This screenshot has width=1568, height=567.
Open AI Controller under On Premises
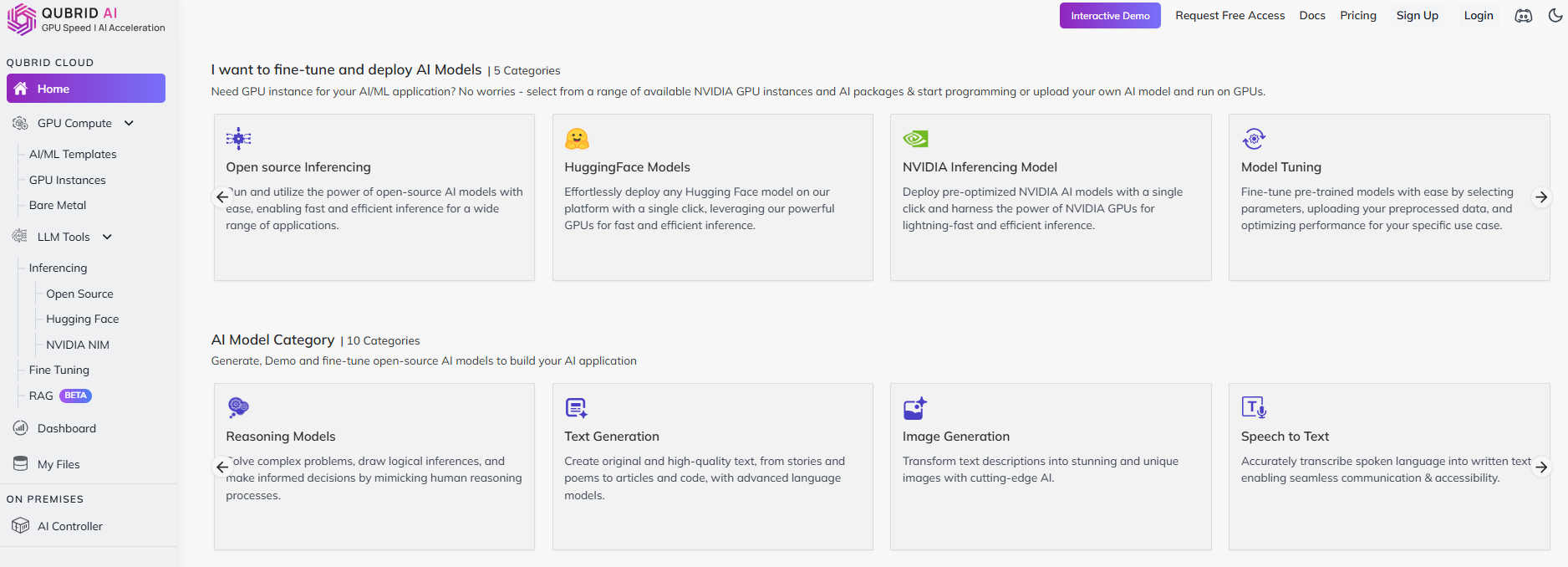click(x=70, y=526)
